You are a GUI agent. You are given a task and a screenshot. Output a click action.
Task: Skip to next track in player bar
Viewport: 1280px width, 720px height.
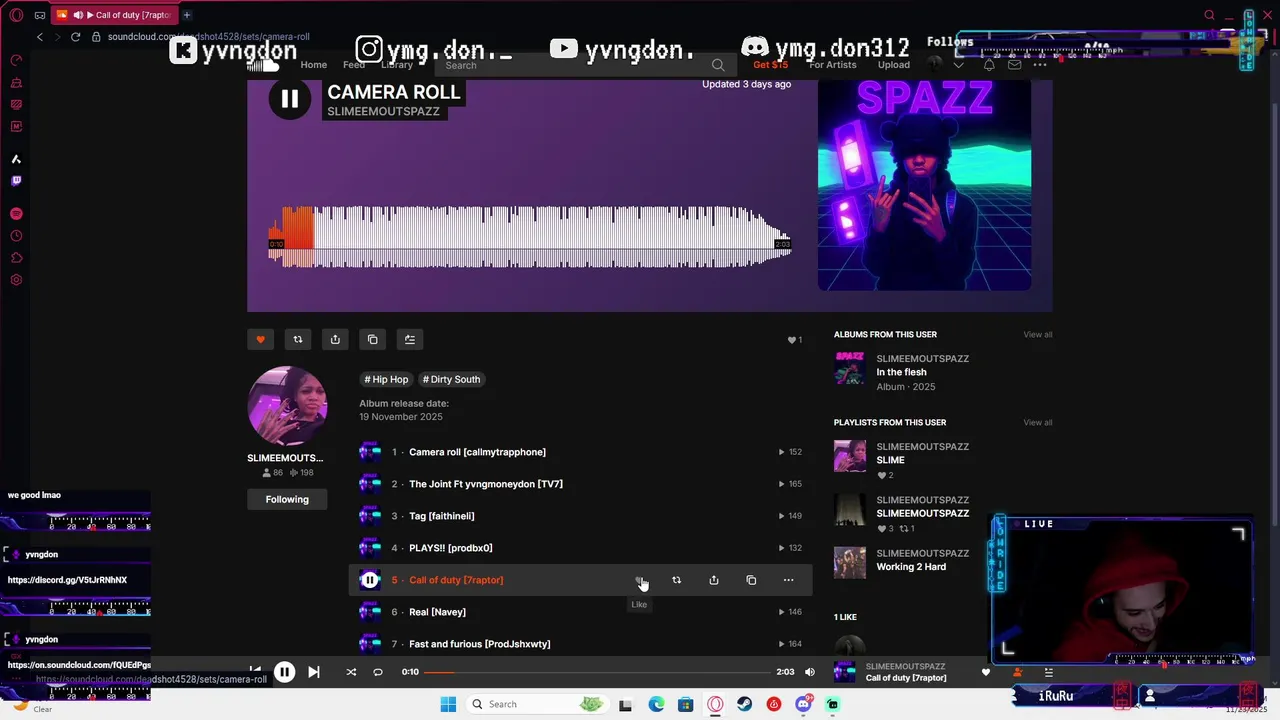[313, 672]
